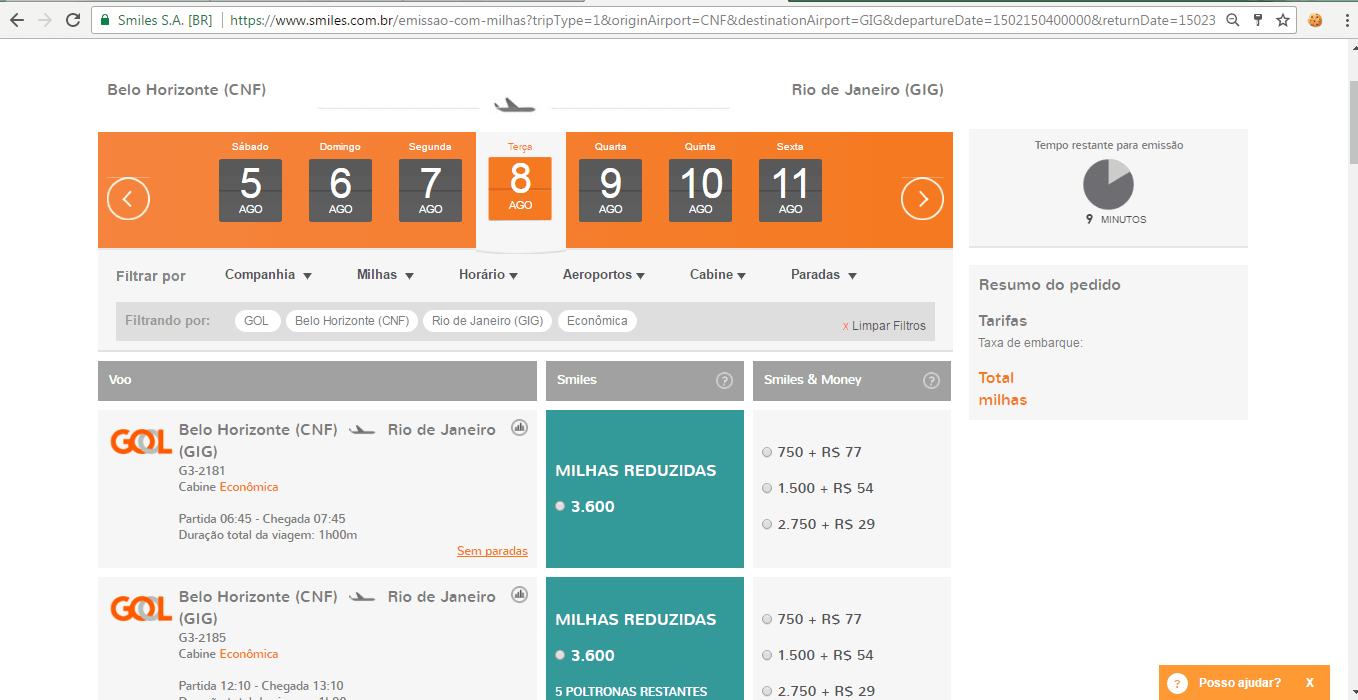Select 2.750 + R$ 29 for G3-2185
The image size is (1358, 700).
pyautogui.click(x=767, y=691)
